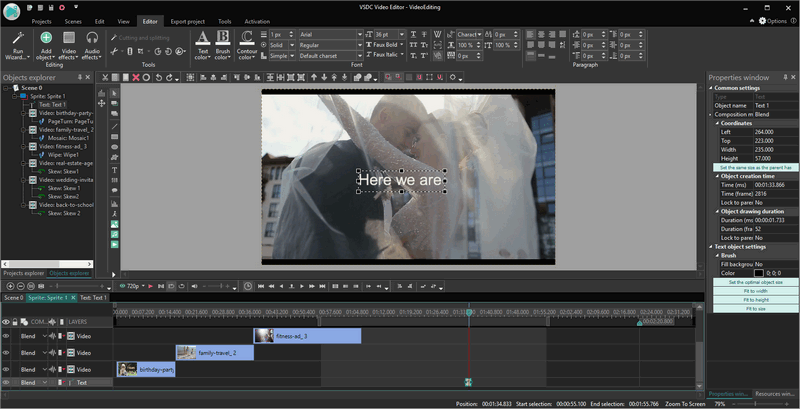Select the rectangle shape tool
The width and height of the screenshot is (800, 409).
(x=114, y=137)
